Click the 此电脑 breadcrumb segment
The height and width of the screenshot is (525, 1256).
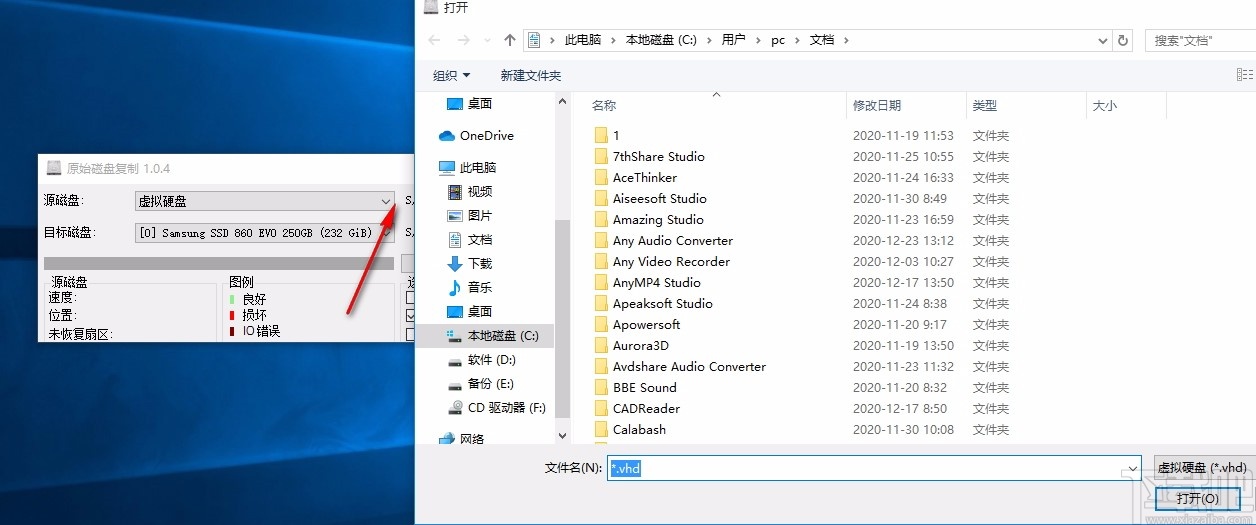pos(583,40)
